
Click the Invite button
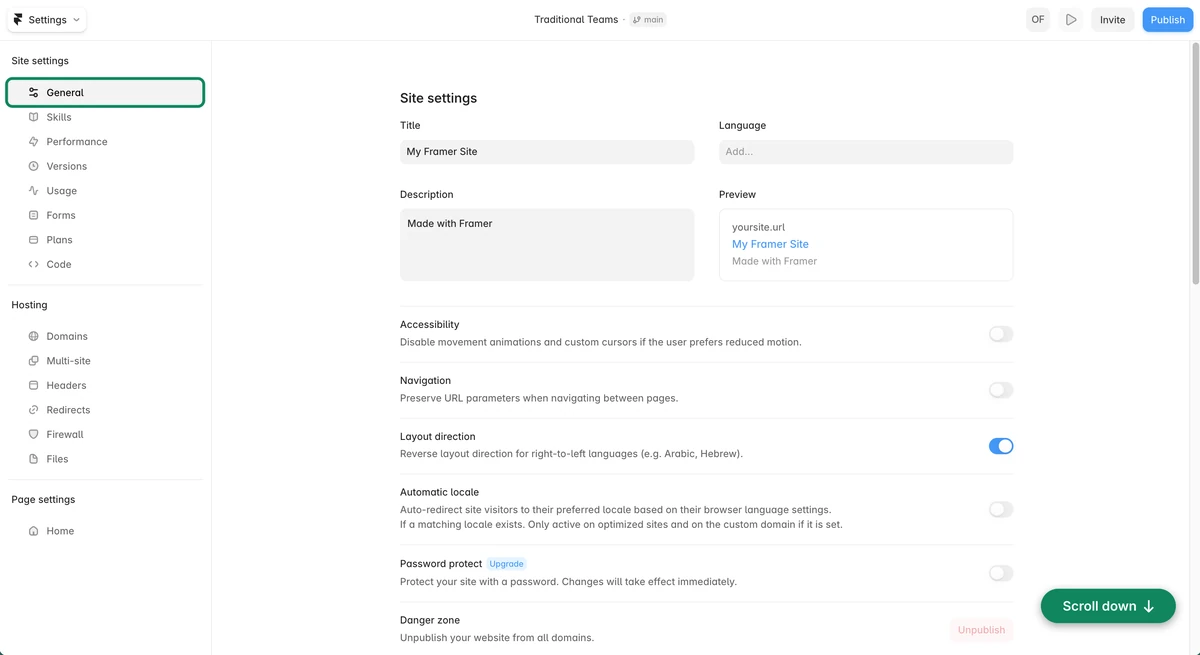pos(1112,20)
